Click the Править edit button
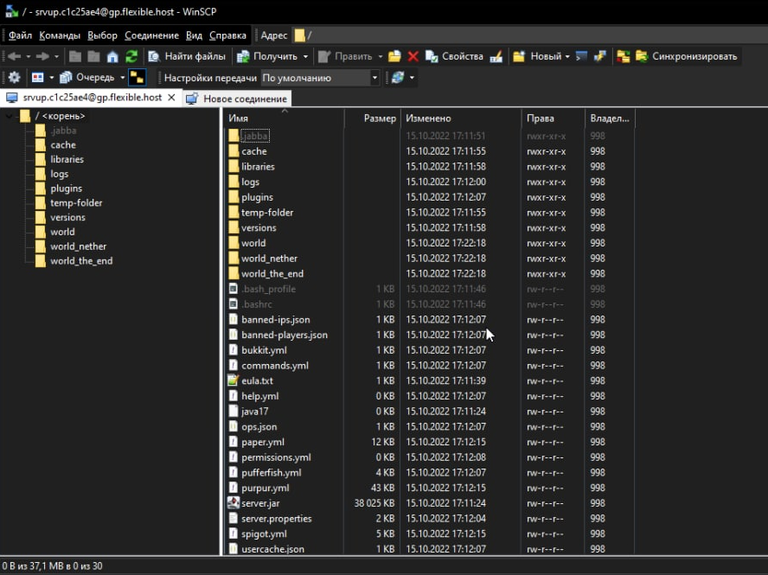Viewport: 768px width, 575px height. [x=345, y=56]
